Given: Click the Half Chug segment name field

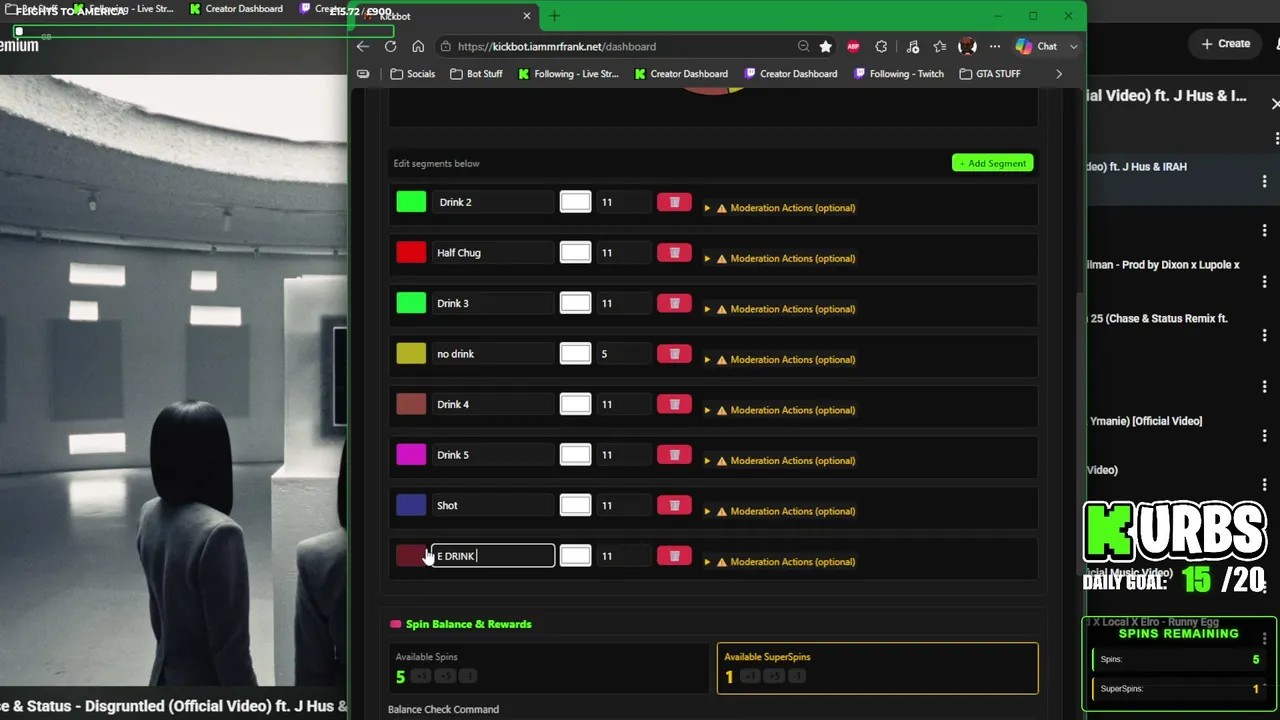Looking at the screenshot, I should pyautogui.click(x=493, y=252).
